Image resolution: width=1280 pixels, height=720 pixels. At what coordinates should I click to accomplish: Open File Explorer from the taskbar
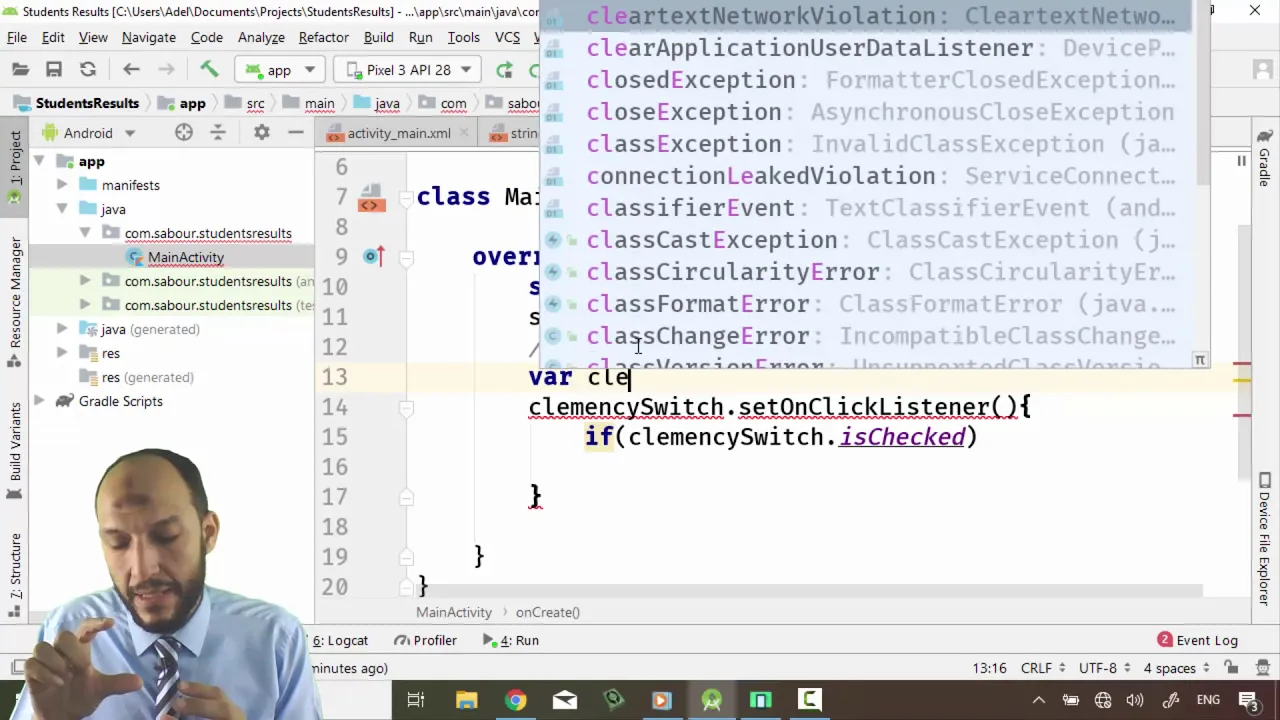[x=466, y=700]
